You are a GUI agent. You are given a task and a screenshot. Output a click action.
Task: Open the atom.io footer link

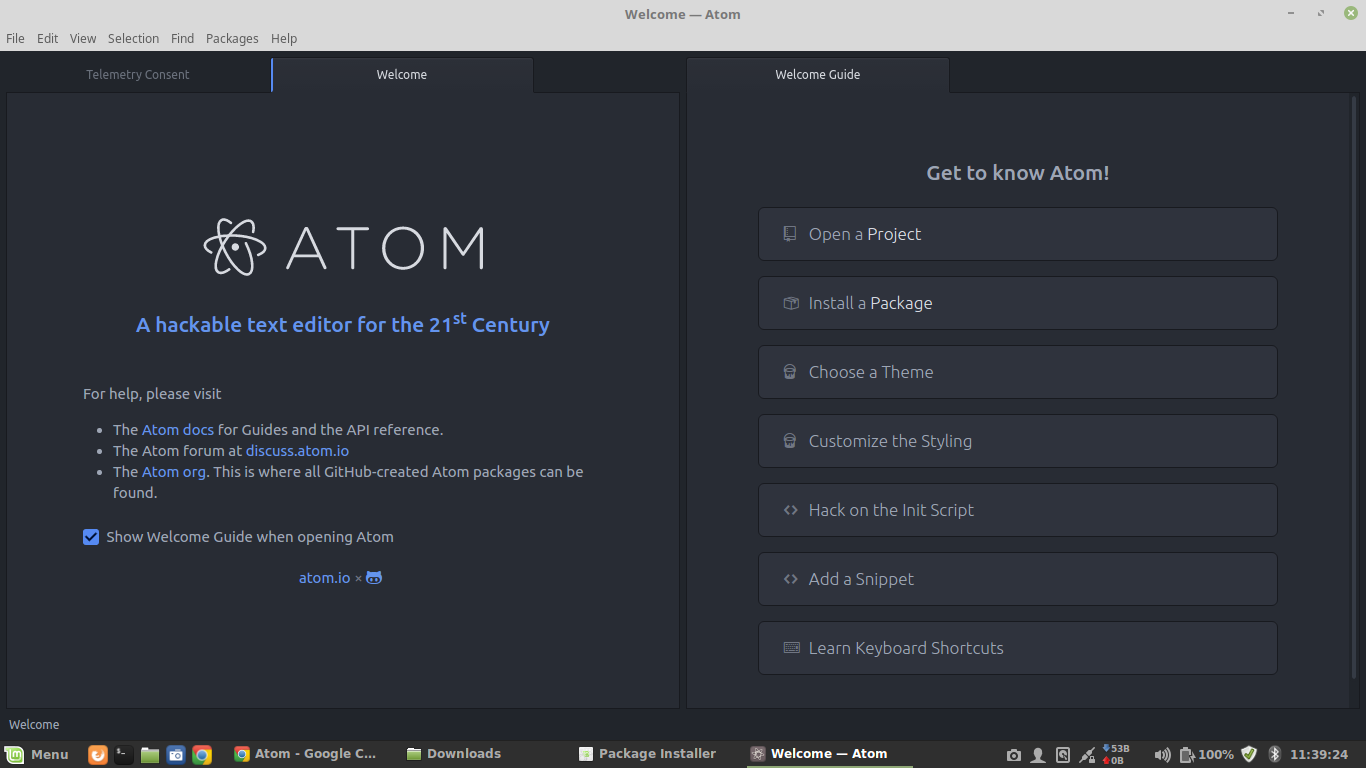pos(325,578)
